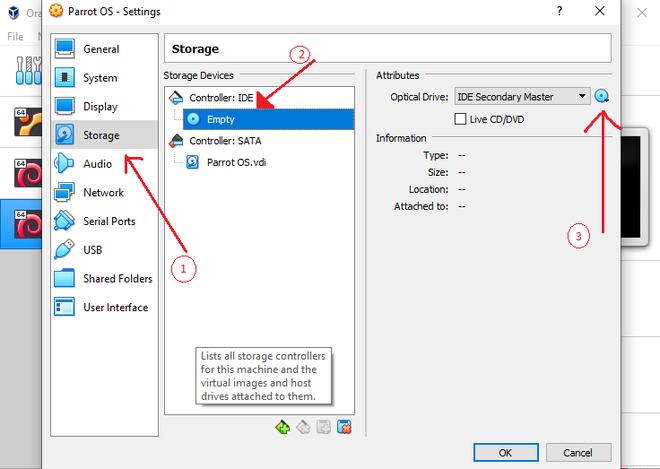Click the OK button

point(505,453)
